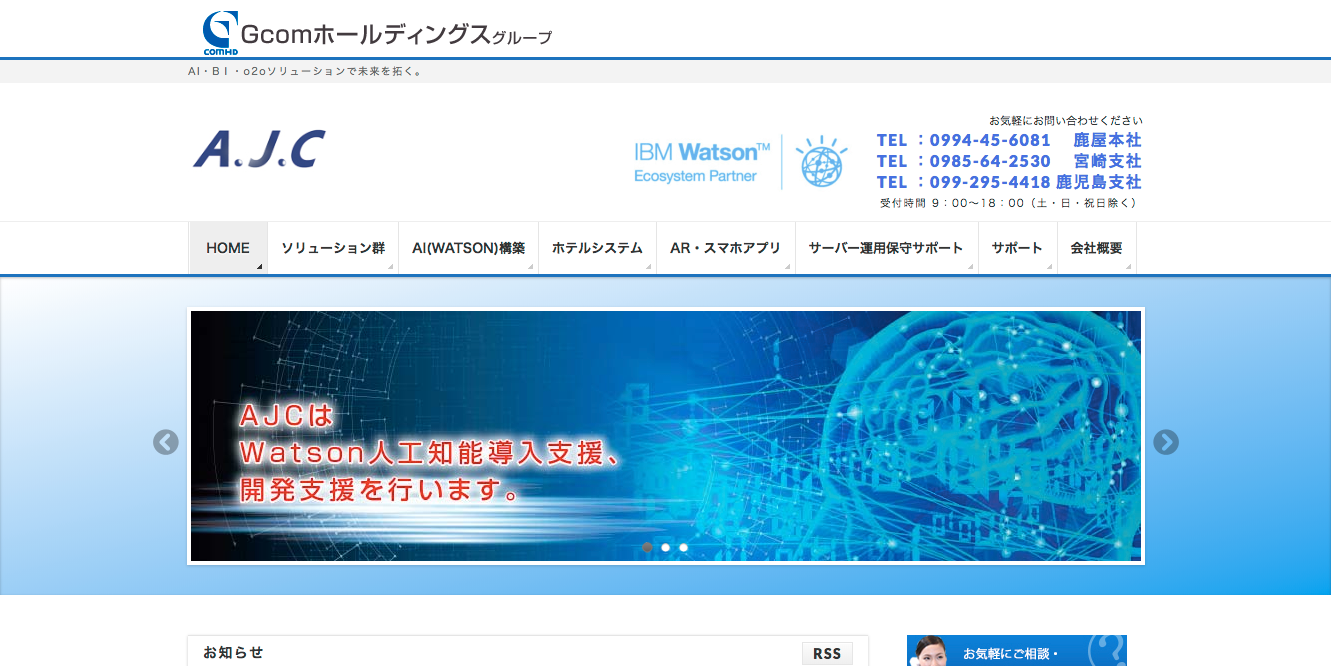Advance to next slide with right arrow
Viewport: 1331px width, 666px height.
[1166, 442]
